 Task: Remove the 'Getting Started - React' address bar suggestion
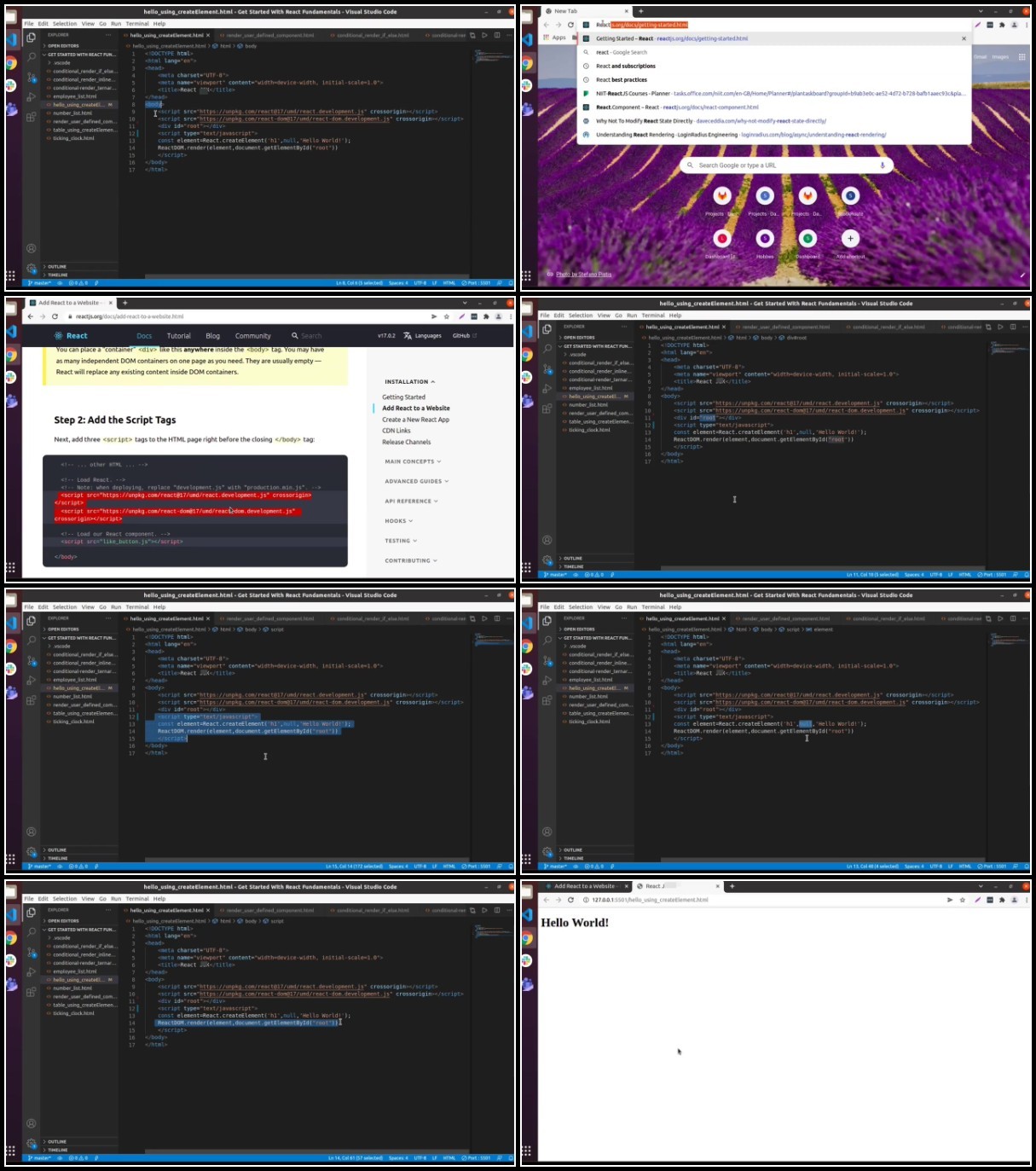[x=964, y=38]
